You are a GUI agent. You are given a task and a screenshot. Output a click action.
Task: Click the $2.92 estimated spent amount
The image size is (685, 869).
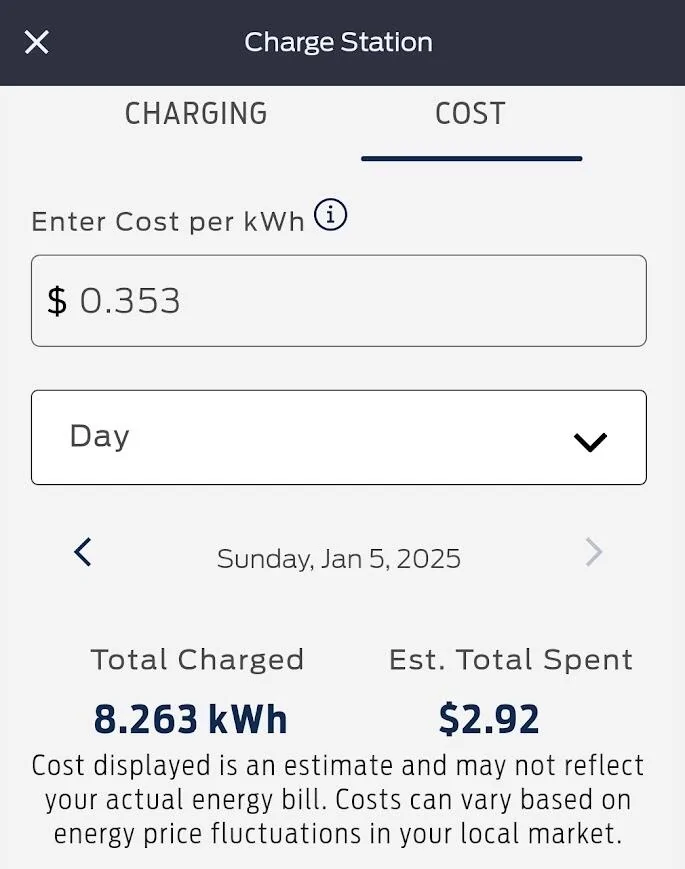click(489, 719)
